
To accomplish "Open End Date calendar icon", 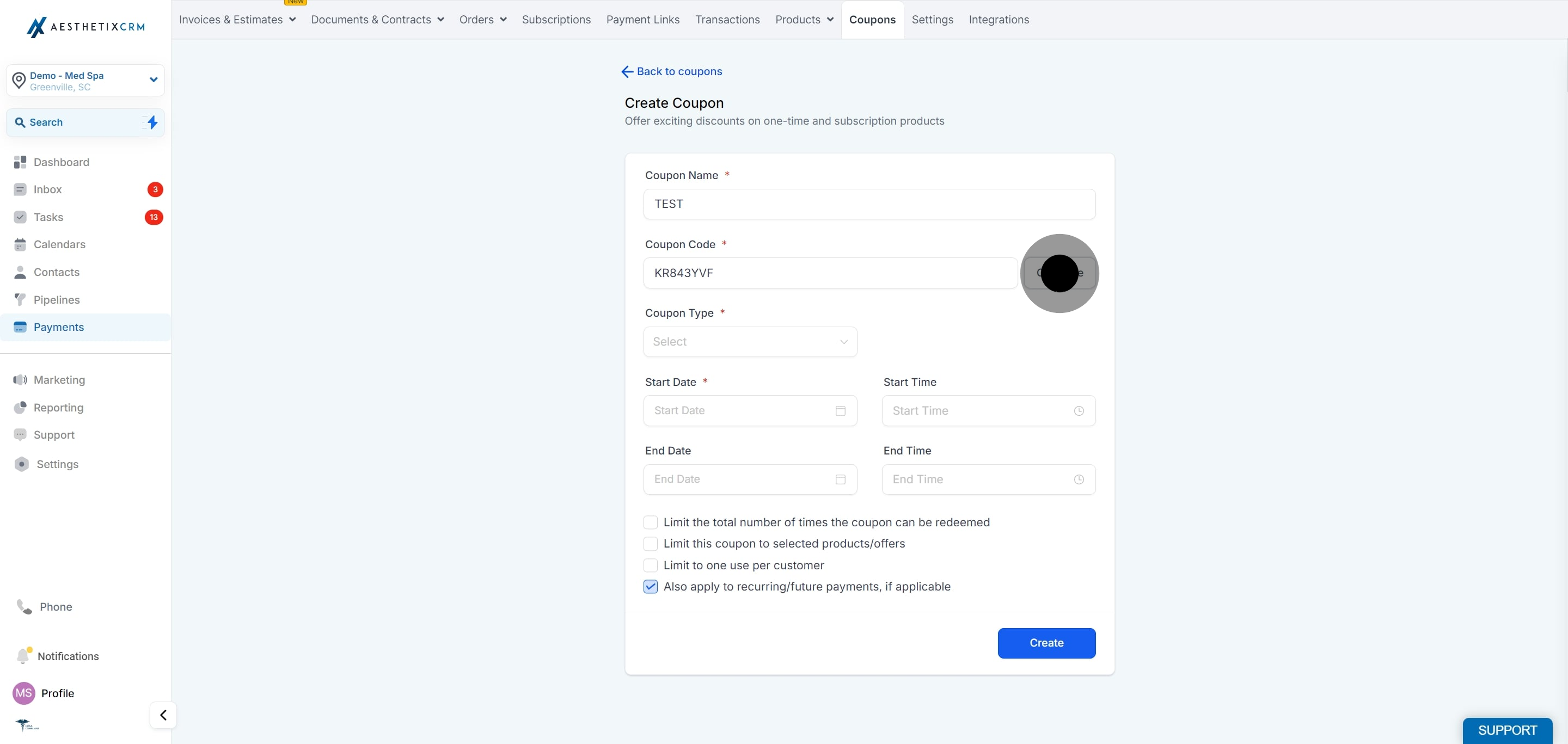I will pyautogui.click(x=841, y=479).
